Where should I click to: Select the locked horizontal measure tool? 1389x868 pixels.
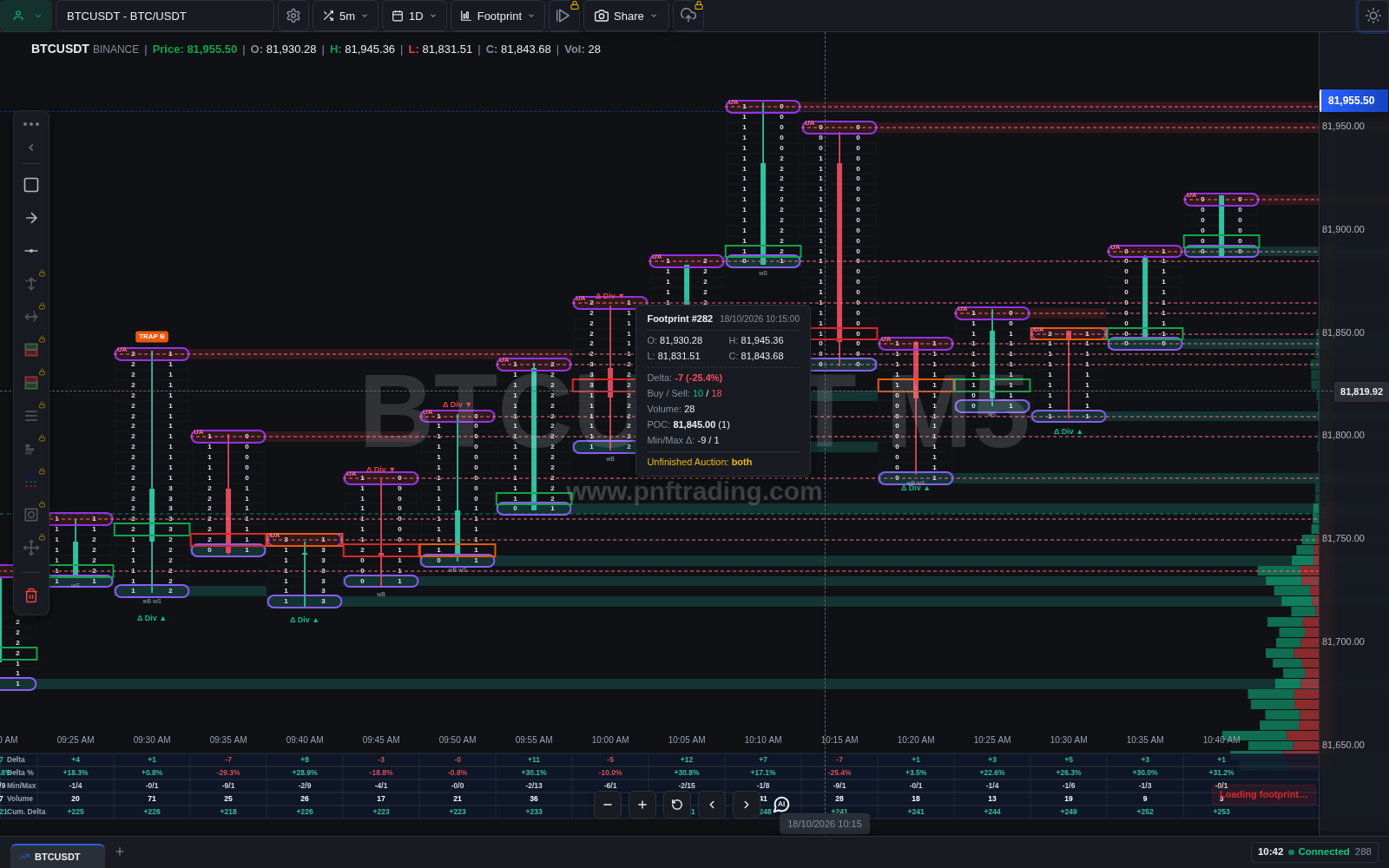click(x=31, y=317)
